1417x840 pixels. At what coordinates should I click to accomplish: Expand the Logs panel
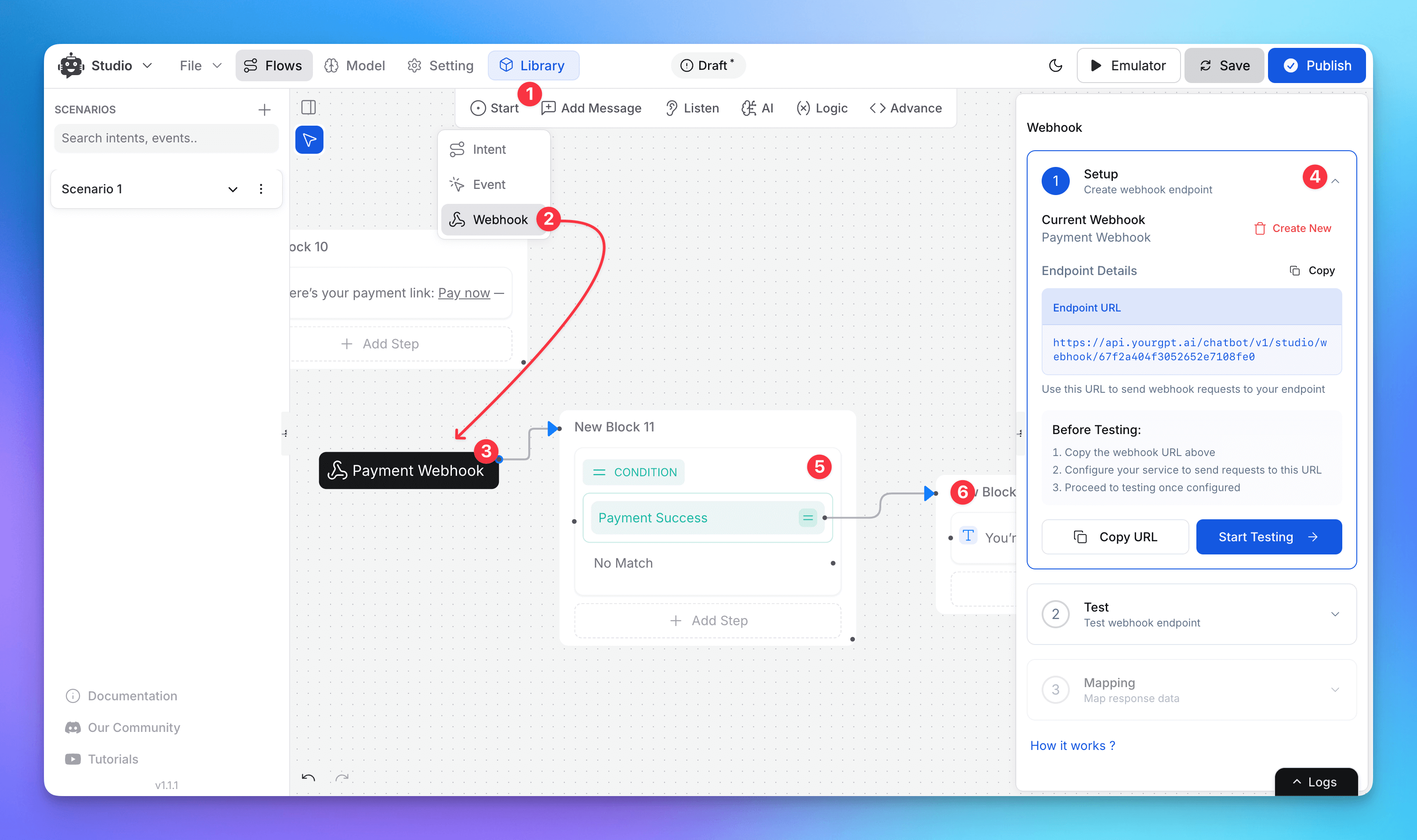1315,782
